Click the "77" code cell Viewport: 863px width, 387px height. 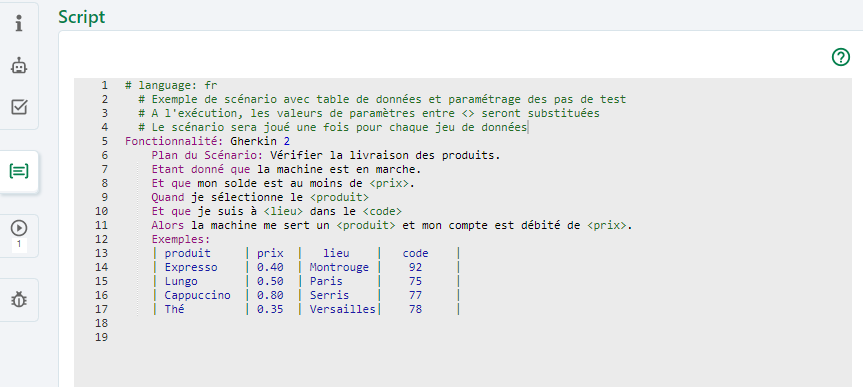click(x=416, y=295)
